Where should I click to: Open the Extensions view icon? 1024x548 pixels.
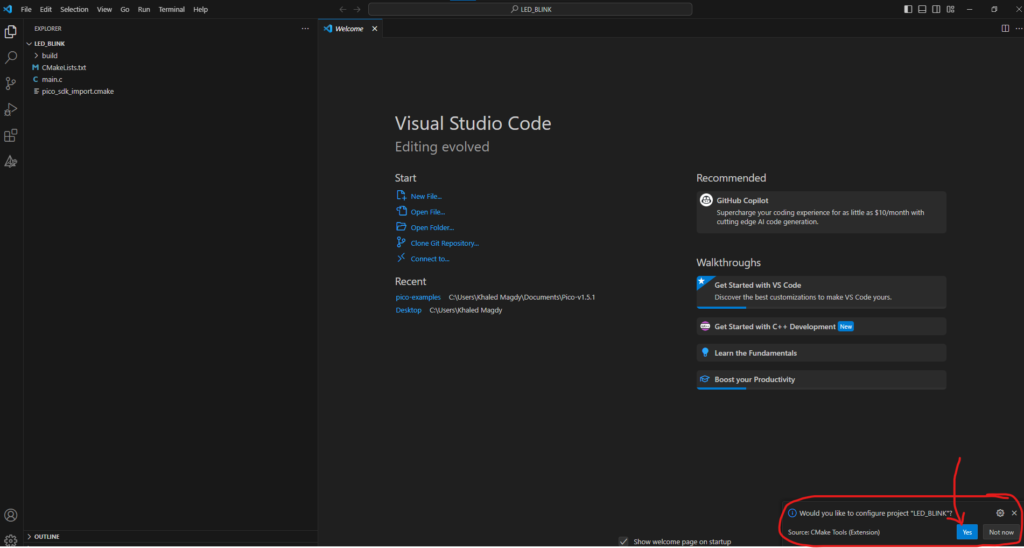[11, 136]
